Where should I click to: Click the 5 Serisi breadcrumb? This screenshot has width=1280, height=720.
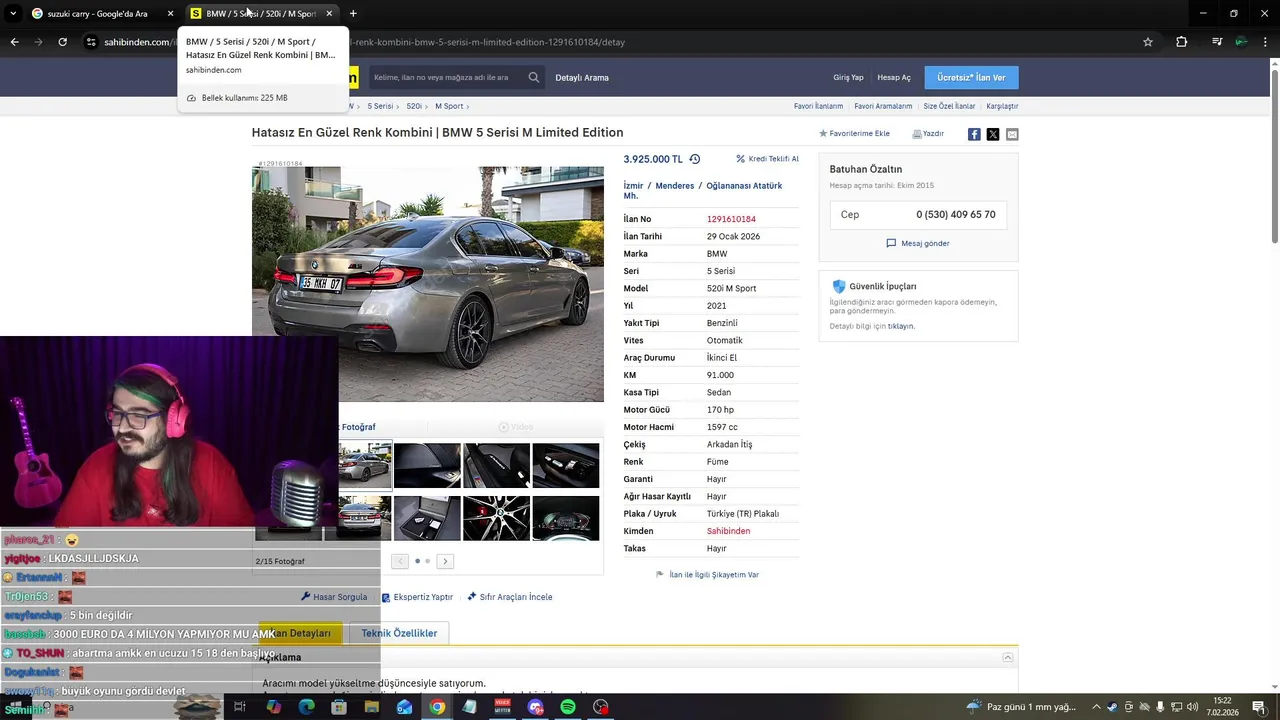click(380, 106)
